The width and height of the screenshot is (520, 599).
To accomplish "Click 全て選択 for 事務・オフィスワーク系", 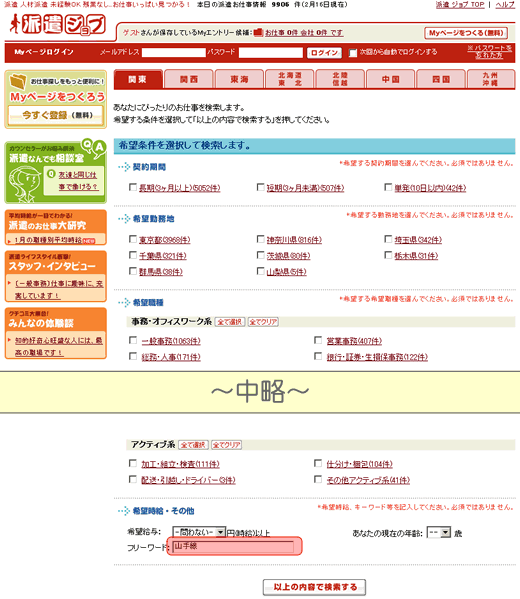I will click(x=230, y=322).
